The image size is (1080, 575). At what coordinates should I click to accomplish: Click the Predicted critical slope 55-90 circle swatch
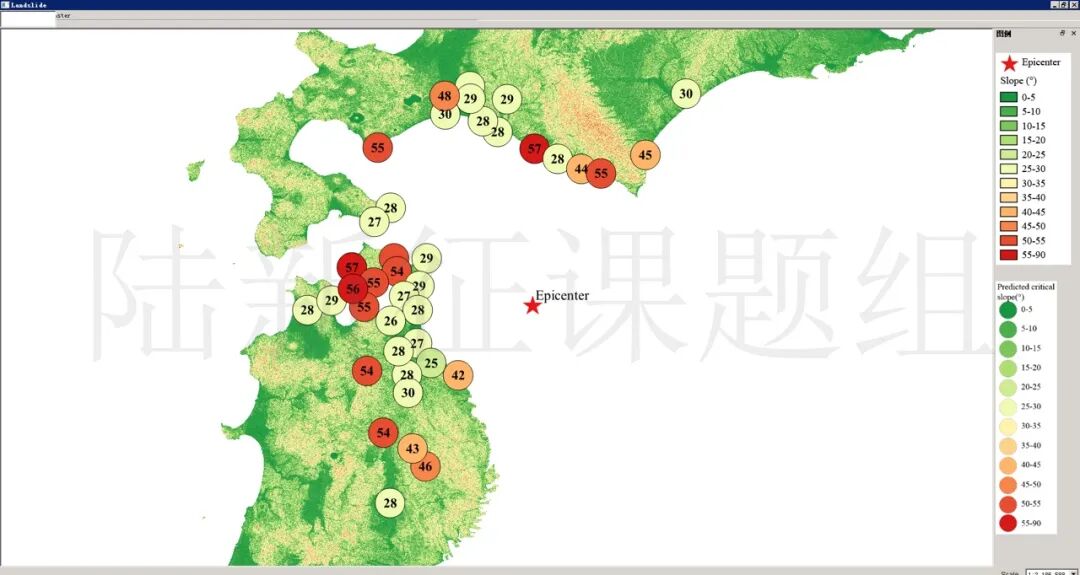coord(1007,523)
